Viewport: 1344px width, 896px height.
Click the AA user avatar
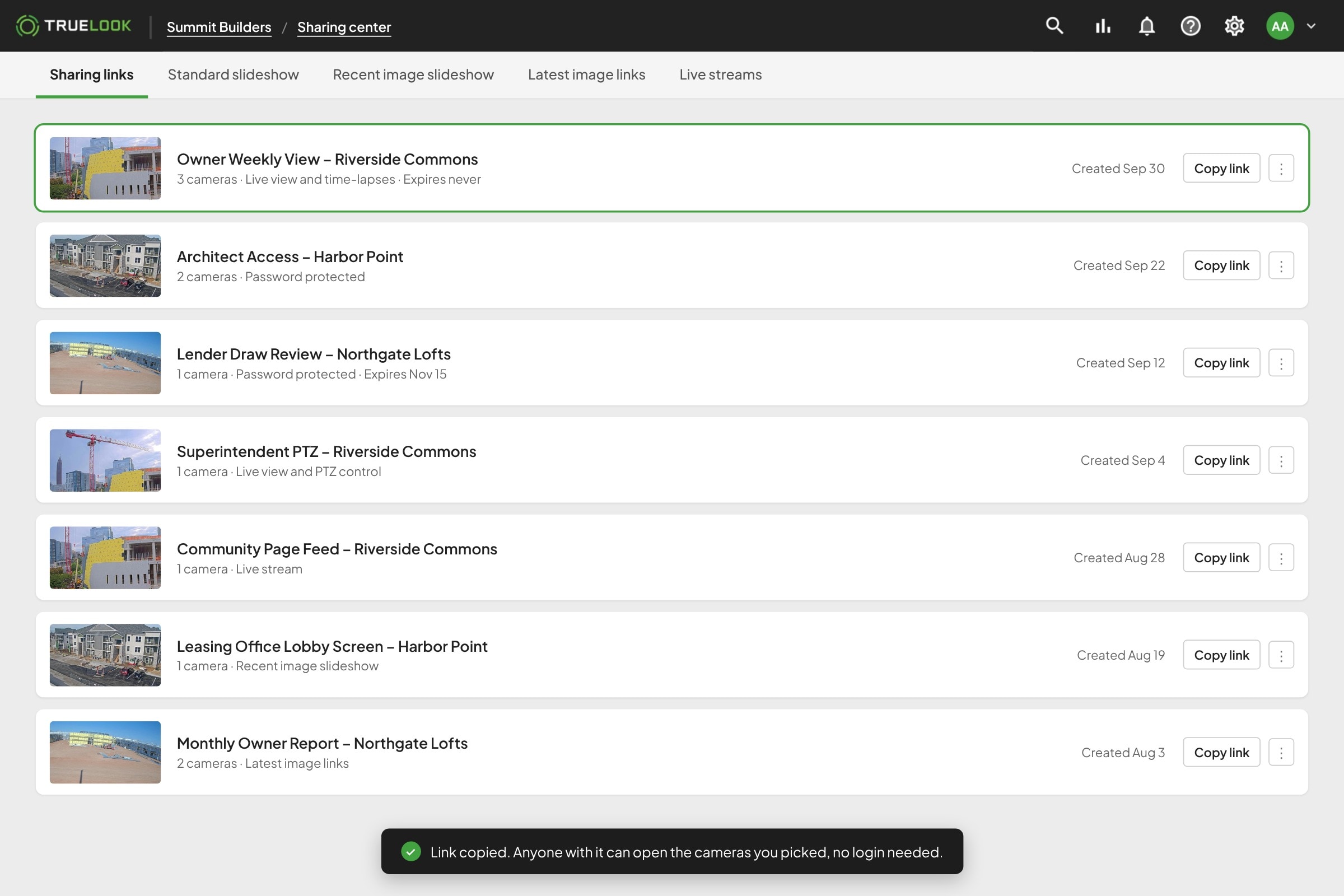[1280, 26]
